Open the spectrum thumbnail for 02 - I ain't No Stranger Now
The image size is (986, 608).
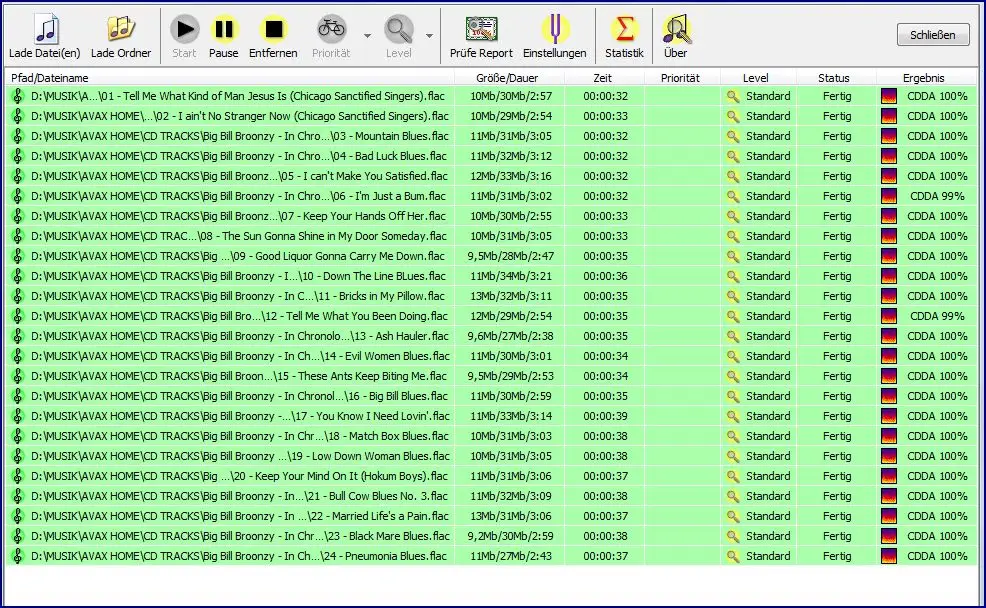tap(889, 116)
